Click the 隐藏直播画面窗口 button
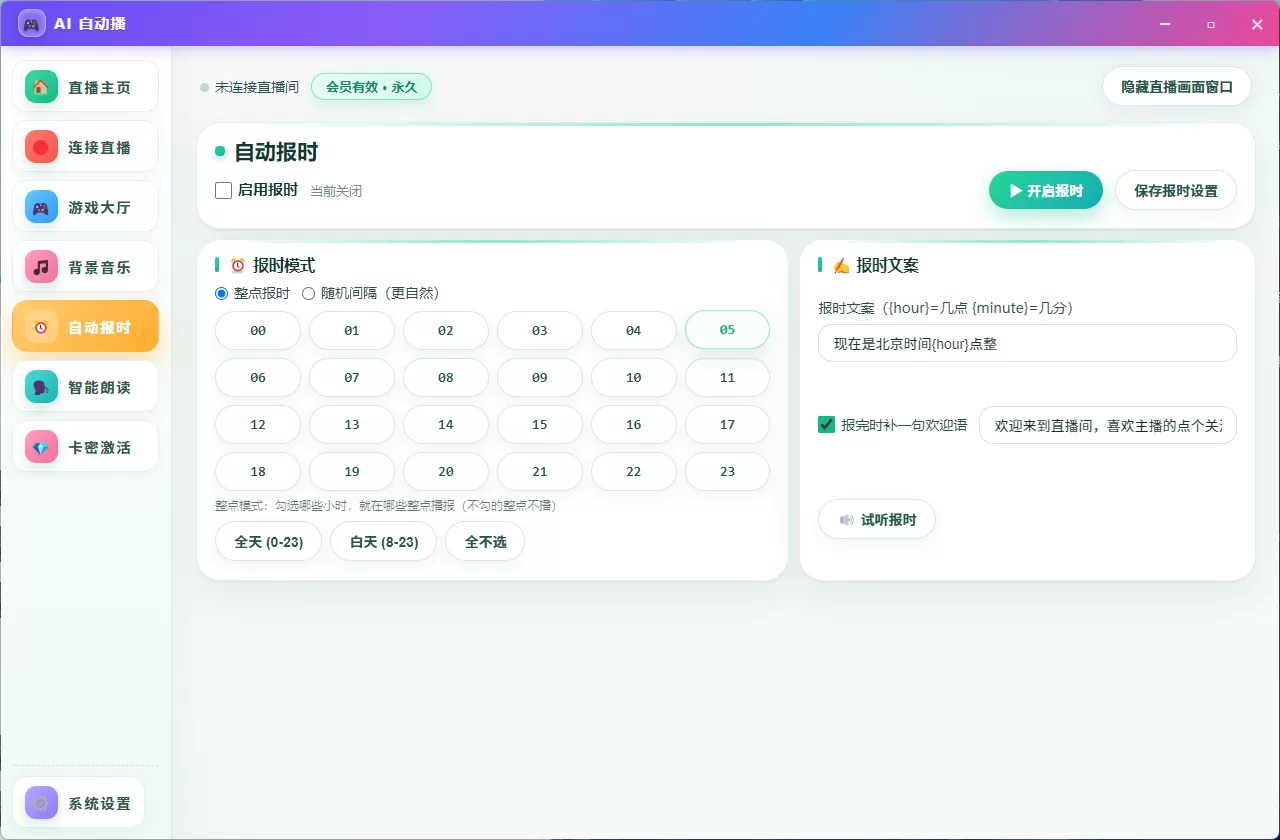 tap(1176, 86)
